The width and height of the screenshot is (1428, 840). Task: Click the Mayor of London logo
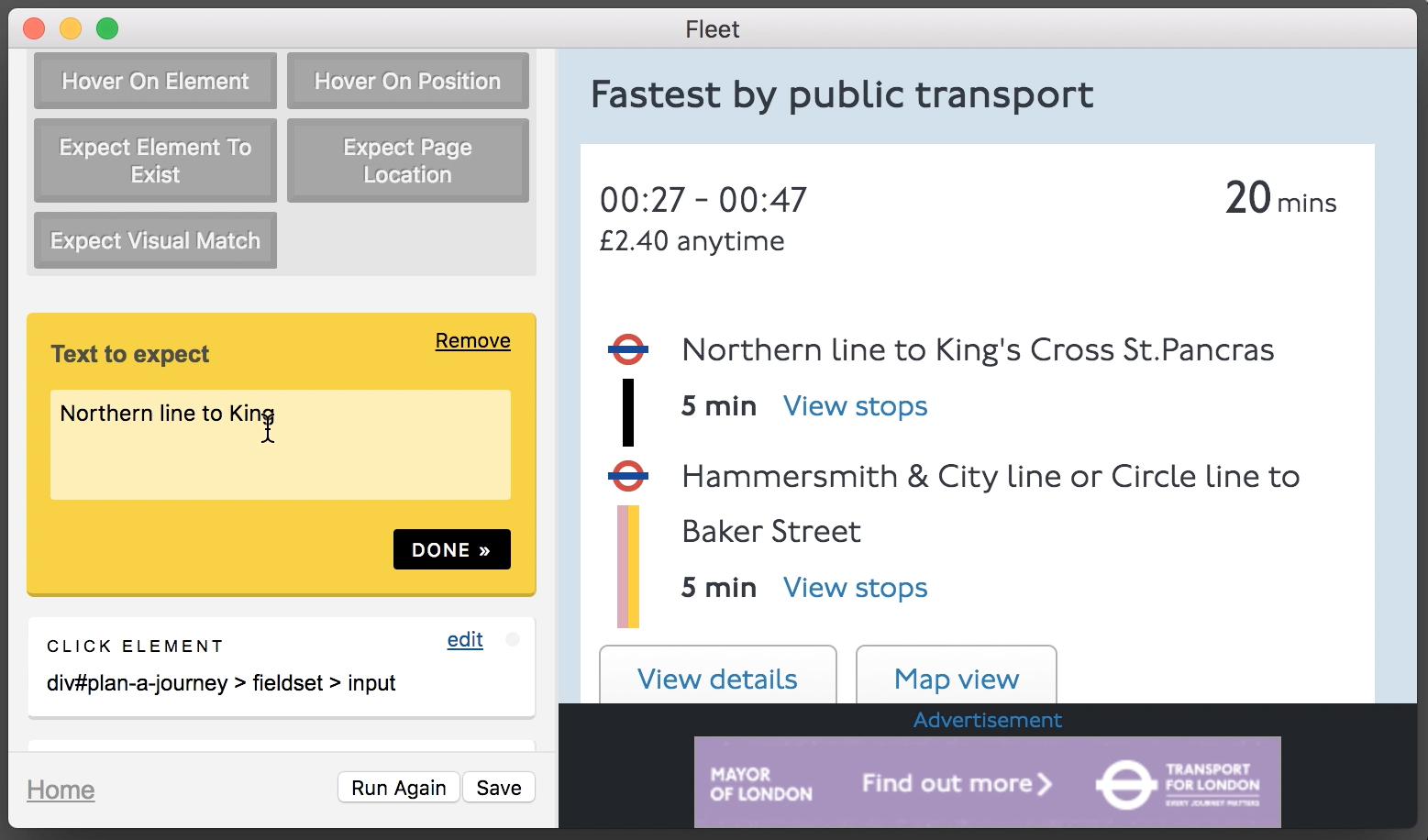(761, 784)
